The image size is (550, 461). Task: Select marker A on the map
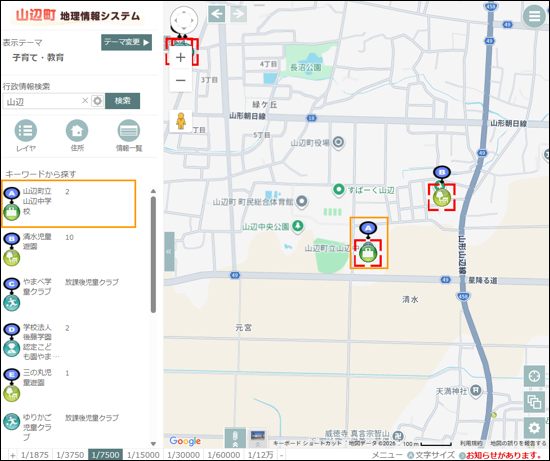368,228
